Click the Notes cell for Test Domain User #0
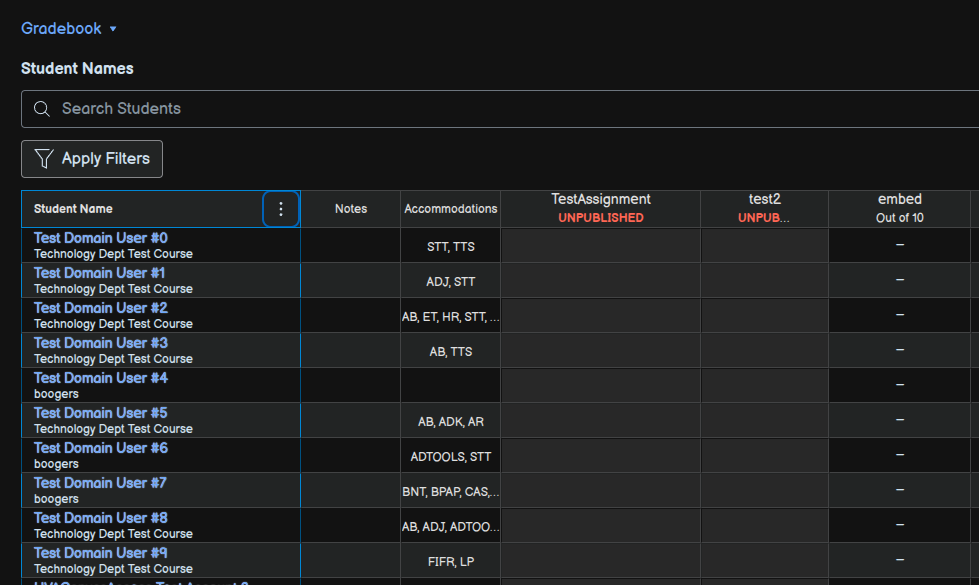The height and width of the screenshot is (585, 979). pyautogui.click(x=351, y=245)
